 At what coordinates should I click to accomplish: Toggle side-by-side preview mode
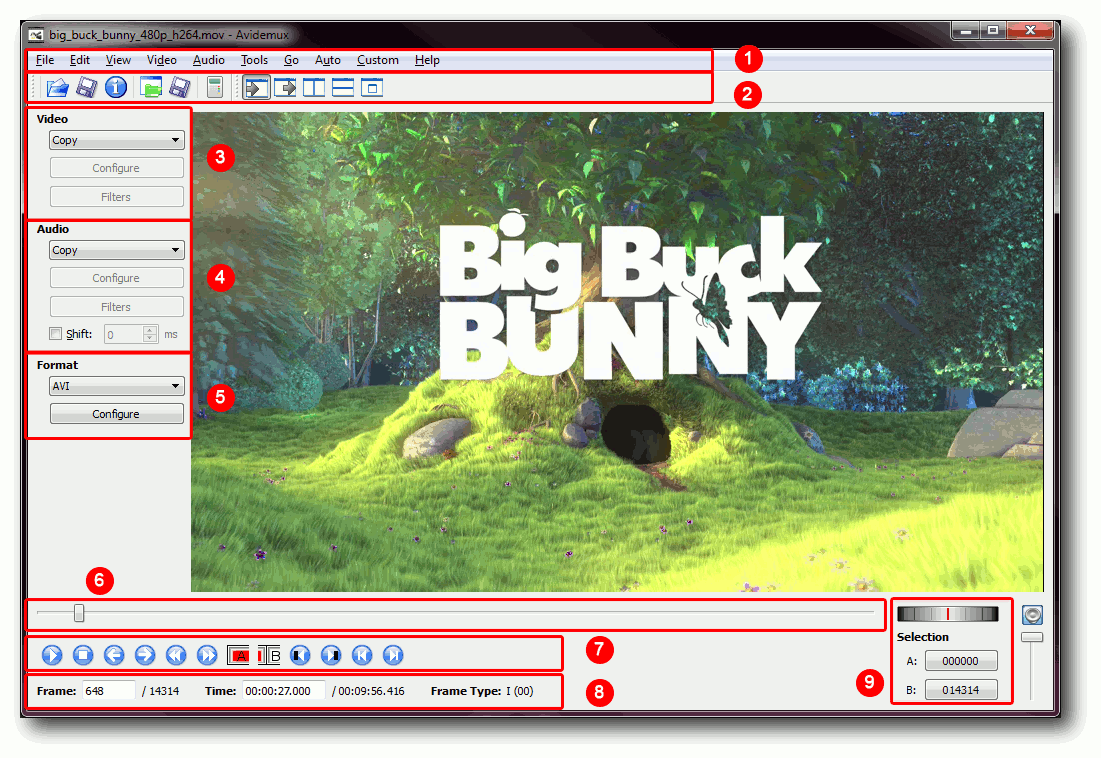[x=314, y=88]
